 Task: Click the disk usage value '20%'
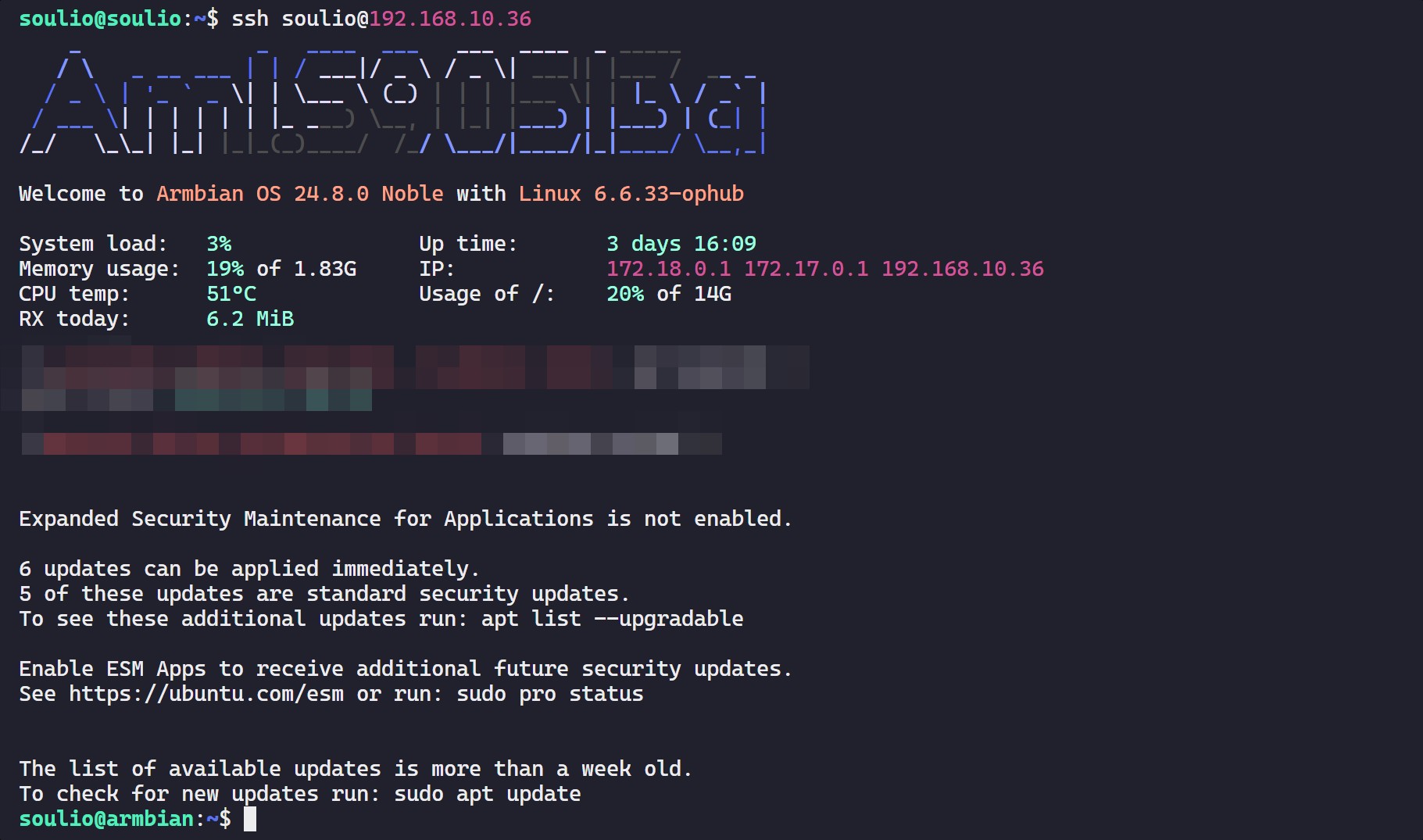(625, 294)
